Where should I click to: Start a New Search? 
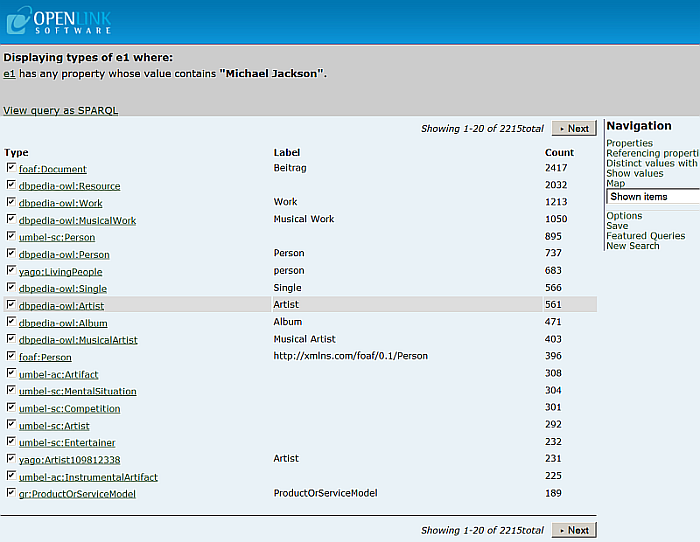pos(633,246)
